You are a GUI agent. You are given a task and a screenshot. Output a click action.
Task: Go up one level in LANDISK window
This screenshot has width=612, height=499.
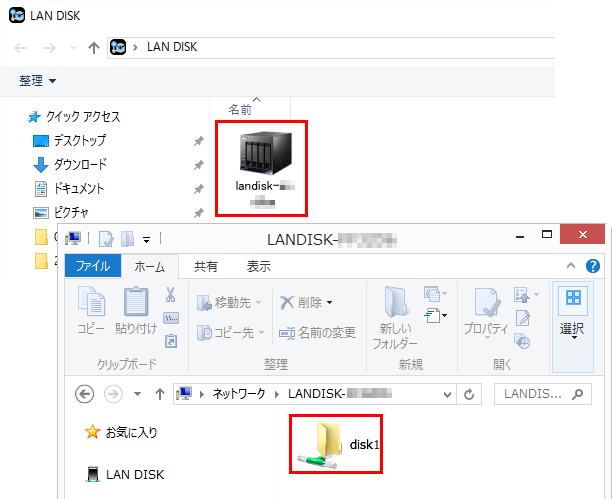(x=160, y=394)
